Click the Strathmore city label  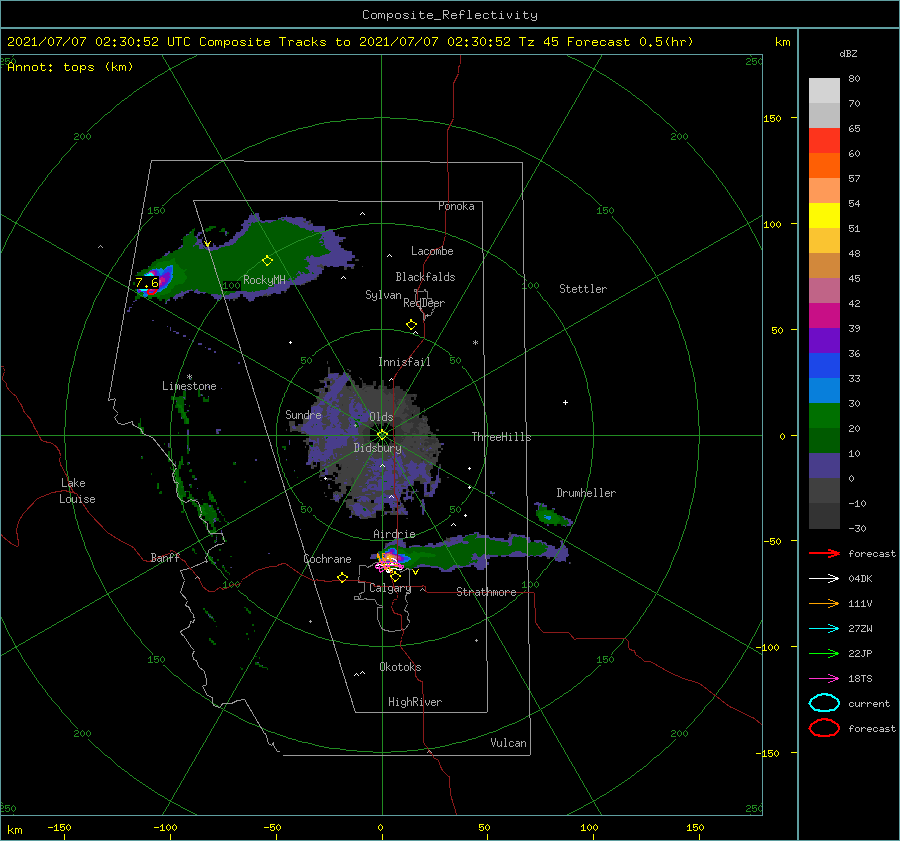tap(486, 592)
